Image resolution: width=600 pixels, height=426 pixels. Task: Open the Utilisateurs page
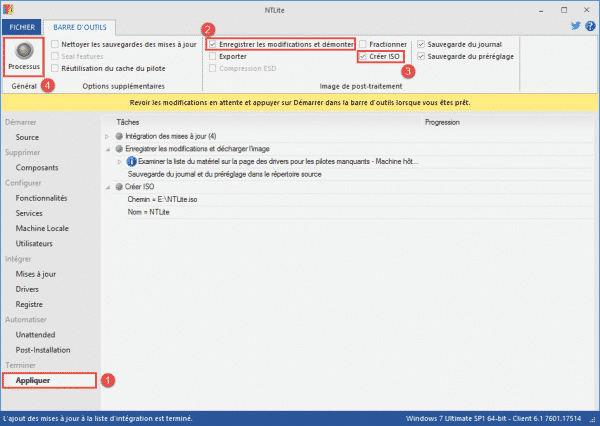click(34, 243)
